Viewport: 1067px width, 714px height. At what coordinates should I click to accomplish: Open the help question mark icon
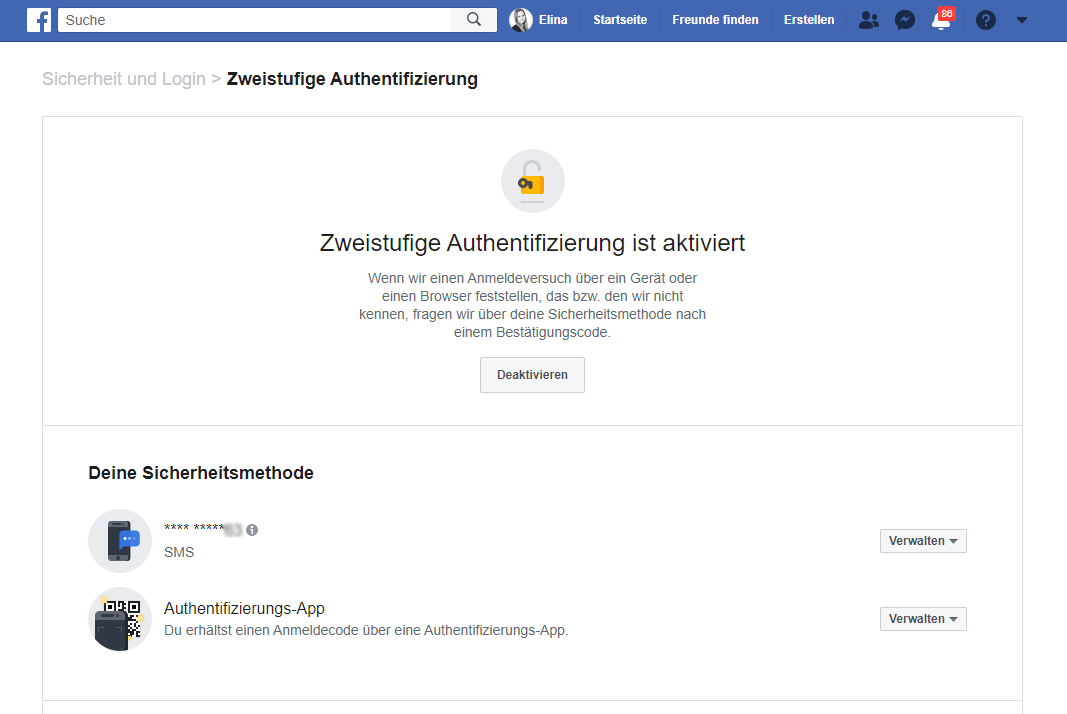pos(986,20)
